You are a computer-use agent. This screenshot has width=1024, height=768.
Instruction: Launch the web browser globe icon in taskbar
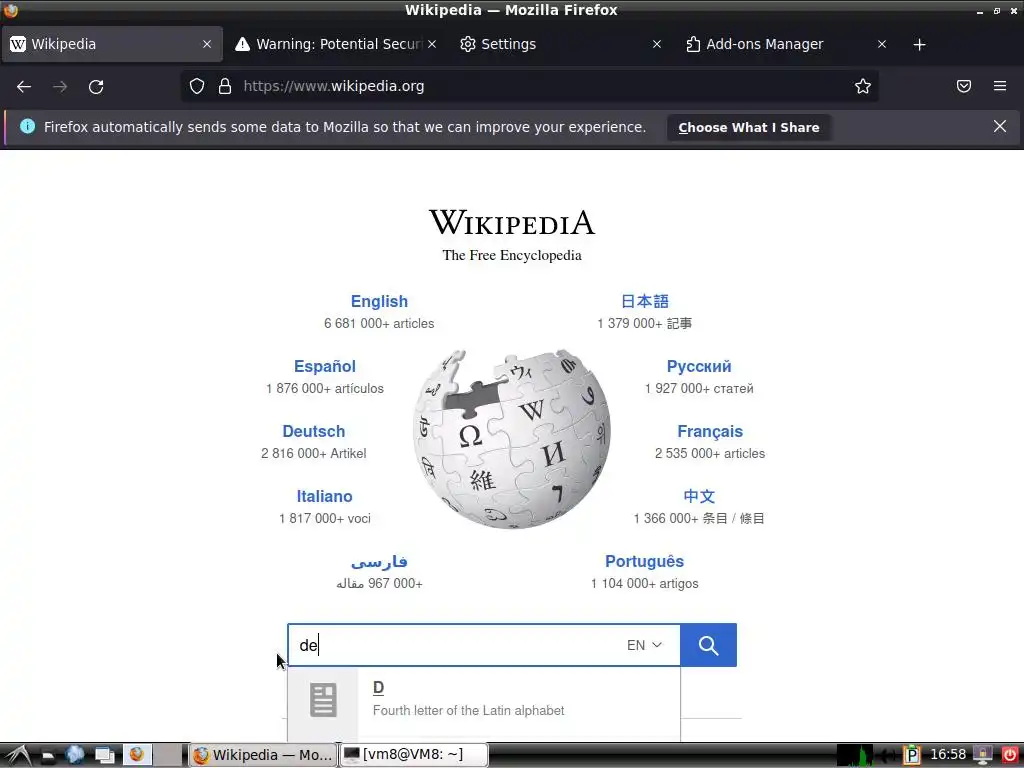(75, 755)
